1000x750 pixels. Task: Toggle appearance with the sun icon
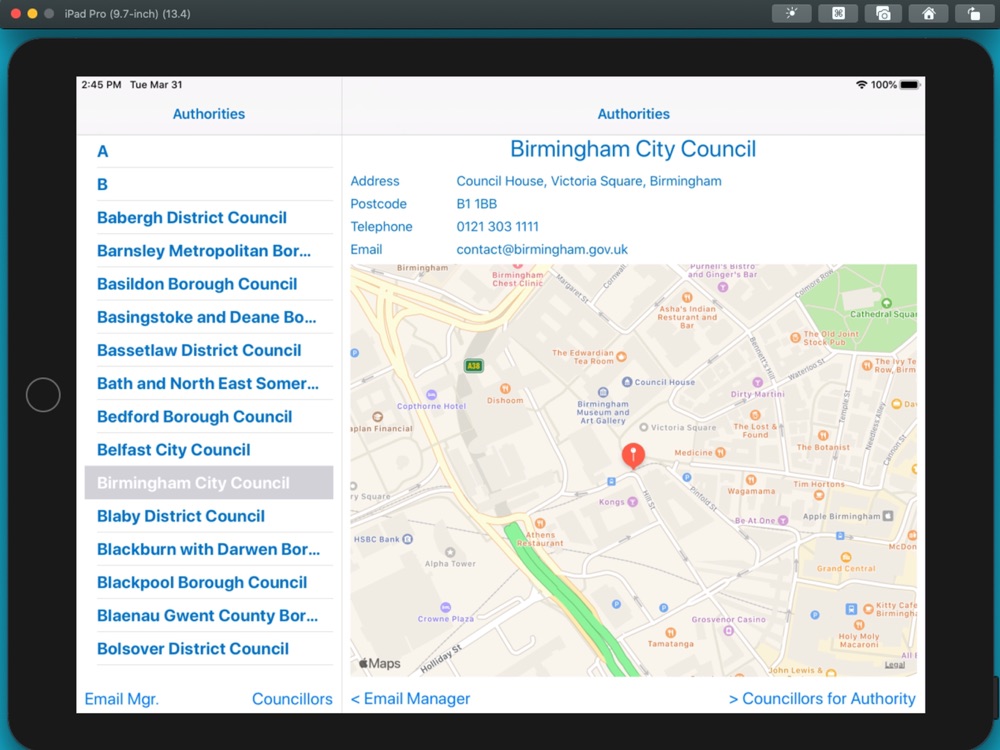click(x=791, y=14)
